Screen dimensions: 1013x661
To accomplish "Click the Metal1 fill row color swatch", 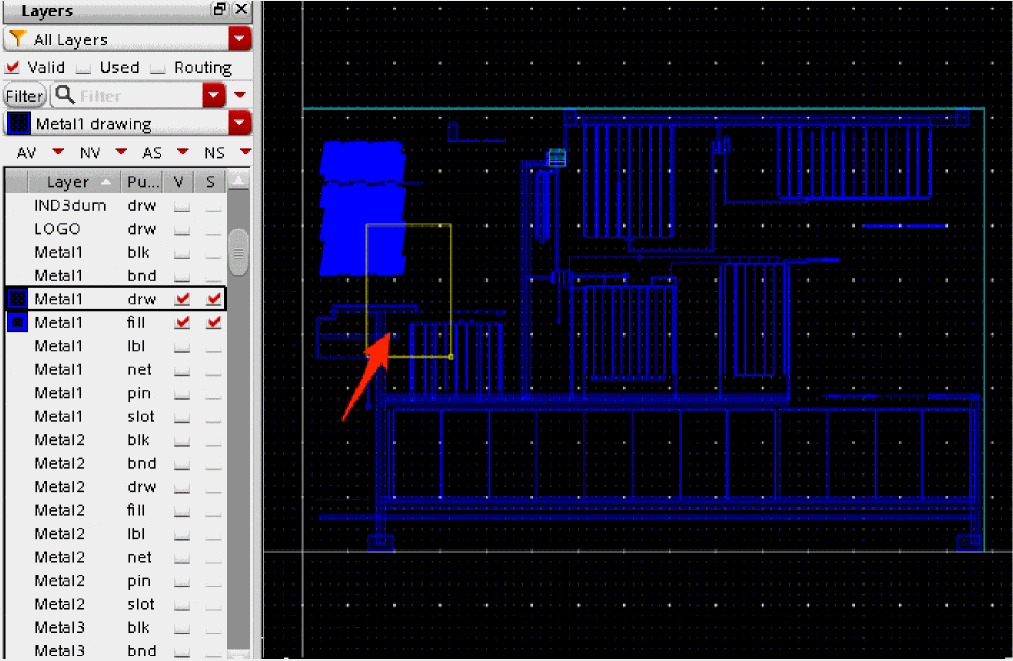I will [17, 322].
